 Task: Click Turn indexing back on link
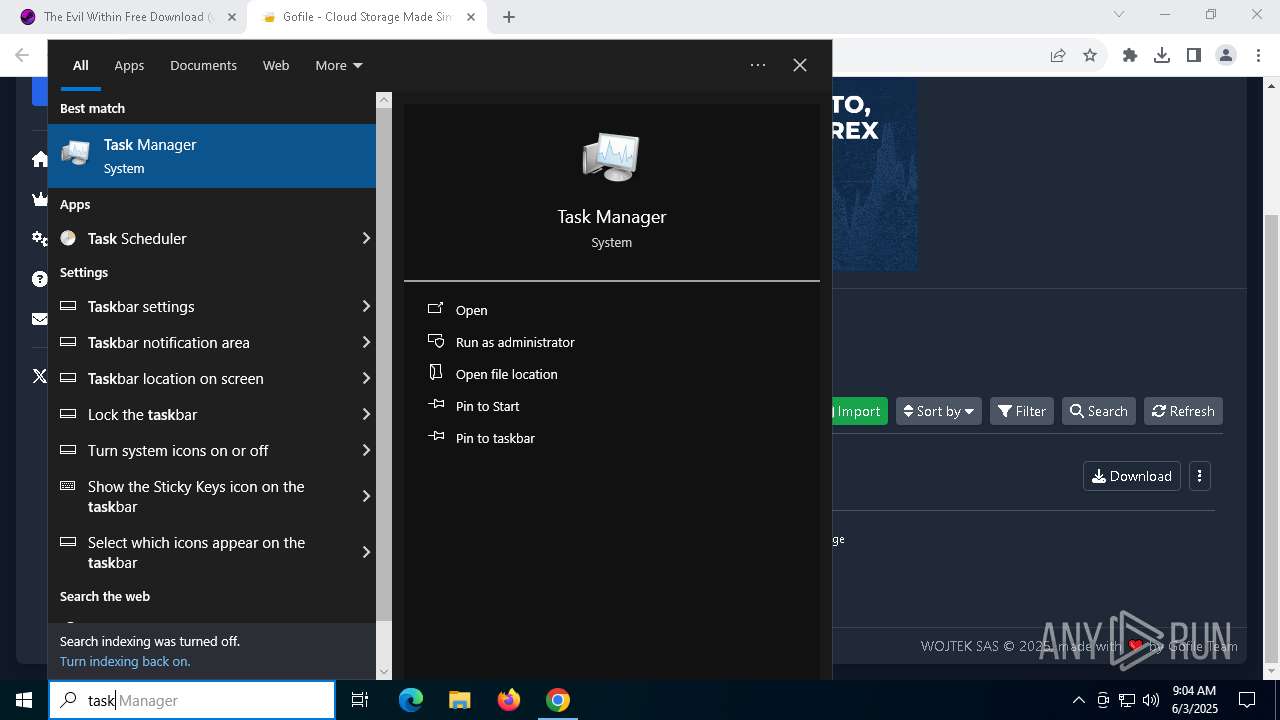point(125,661)
